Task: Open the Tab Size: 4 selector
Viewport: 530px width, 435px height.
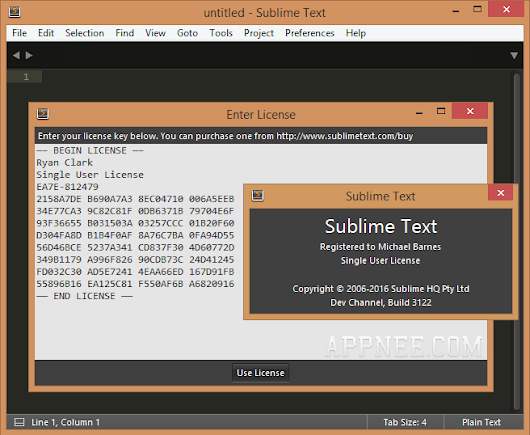Action: pyautogui.click(x=405, y=422)
